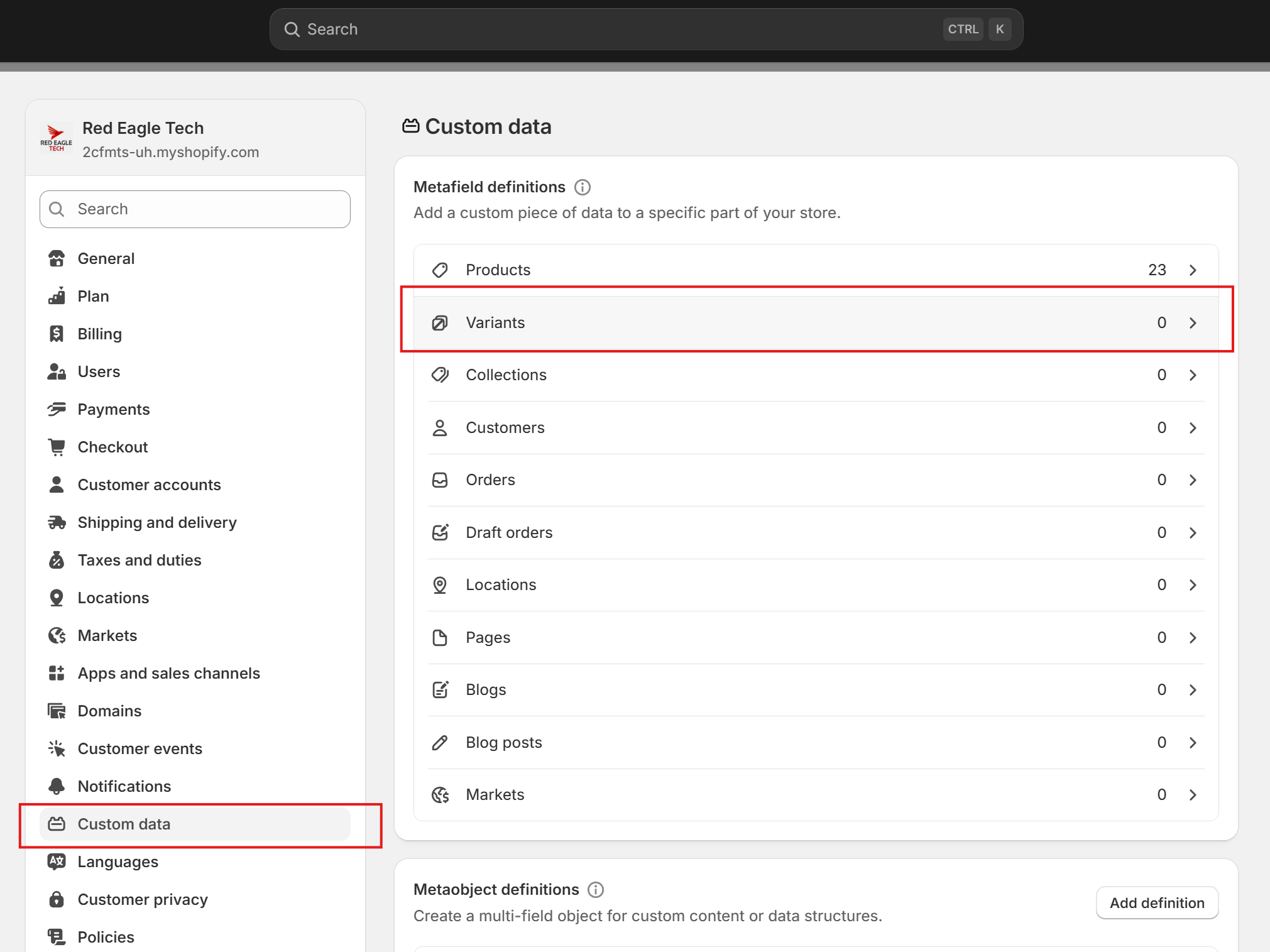The height and width of the screenshot is (952, 1270).
Task: Click the Red Eagle Tech store logo
Action: (57, 138)
